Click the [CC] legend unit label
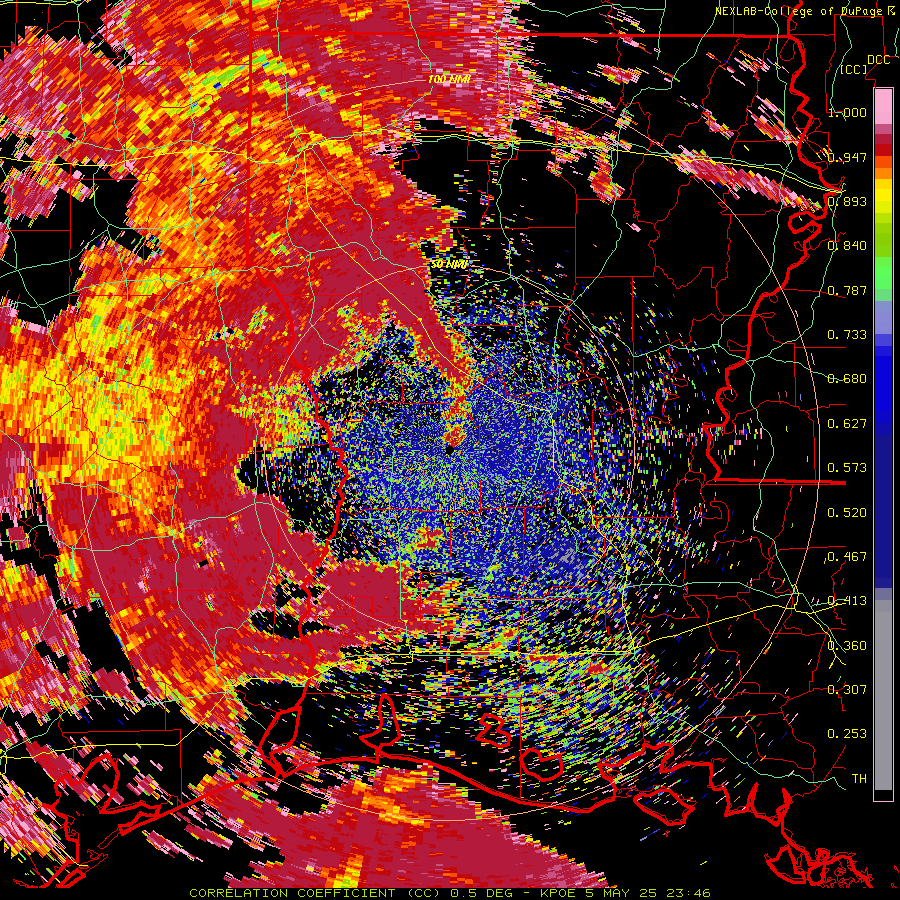 pos(854,69)
